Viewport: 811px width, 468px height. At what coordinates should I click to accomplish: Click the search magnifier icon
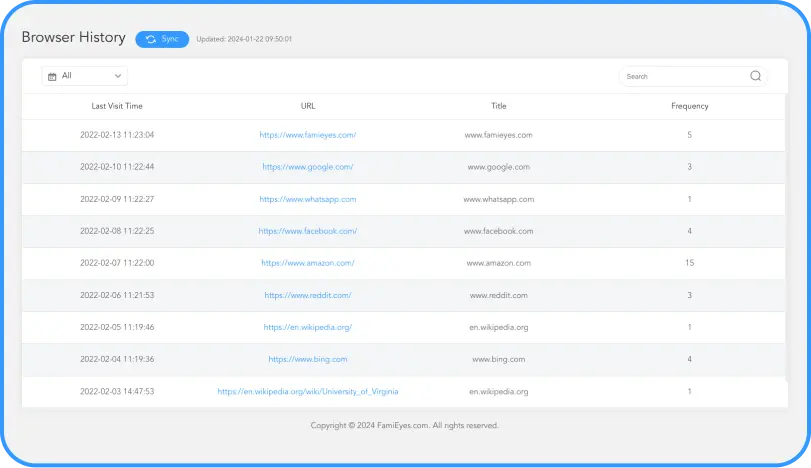[755, 76]
